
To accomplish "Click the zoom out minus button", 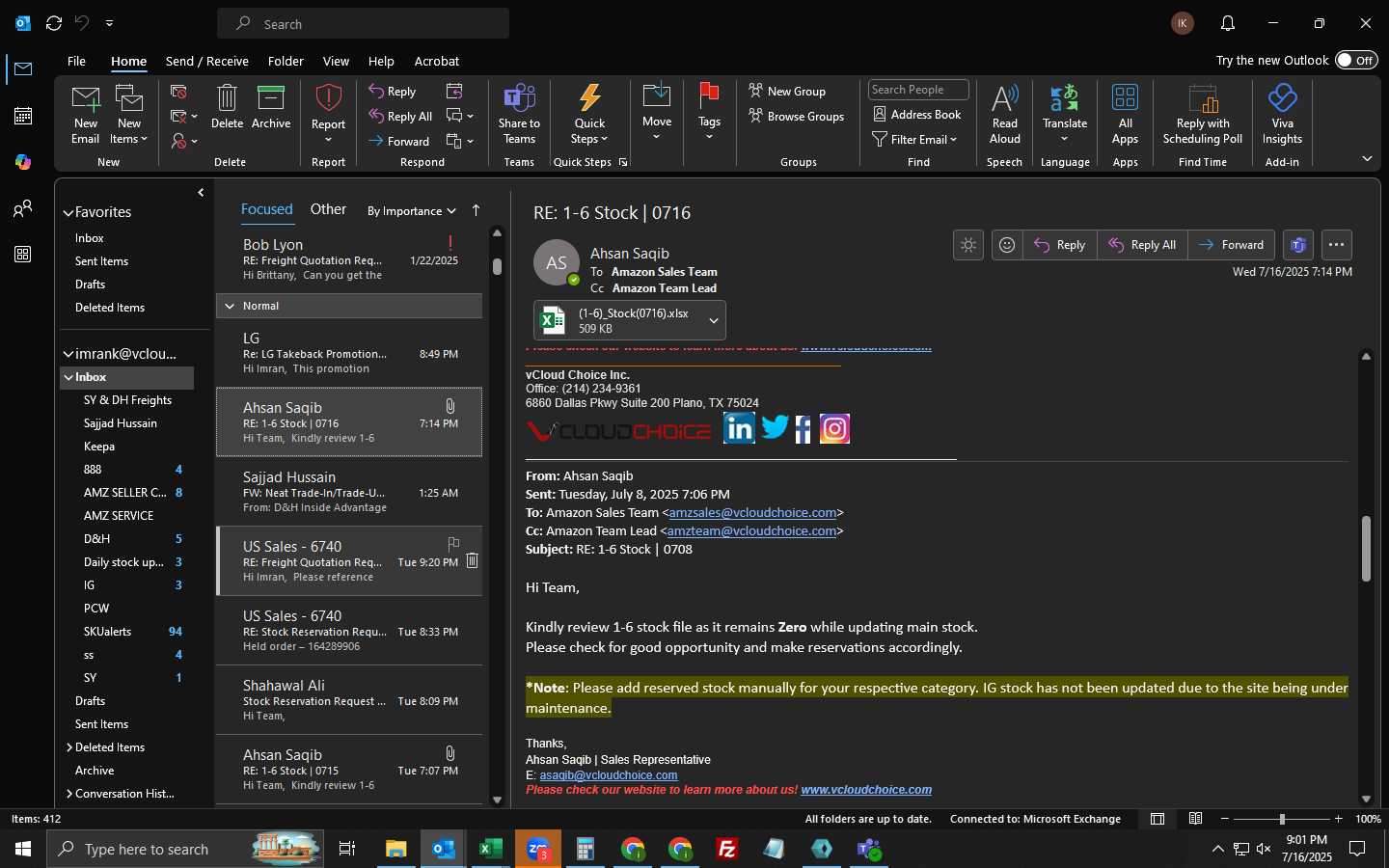I will (1225, 819).
